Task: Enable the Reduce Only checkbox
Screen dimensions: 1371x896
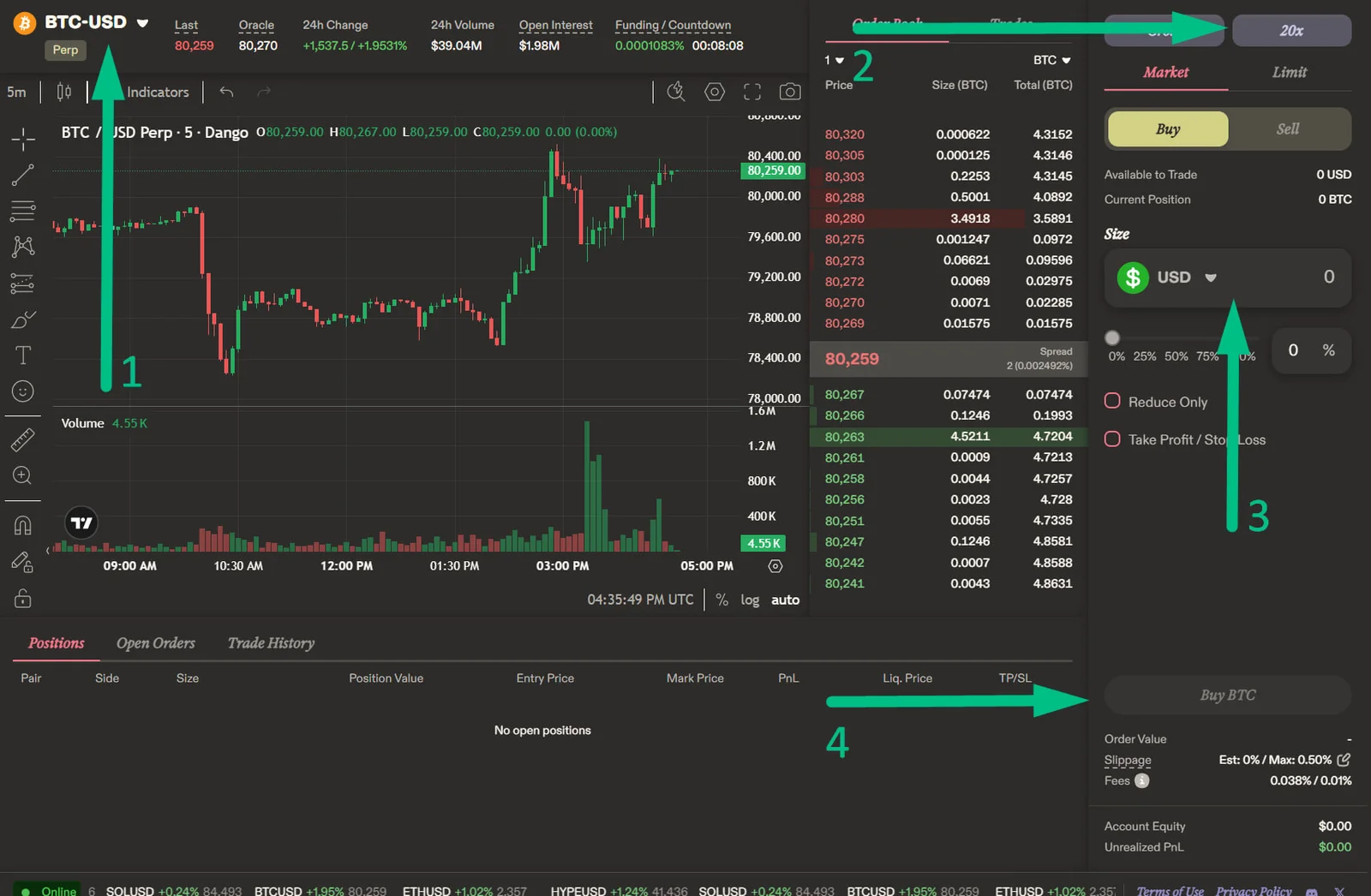Action: point(1112,401)
